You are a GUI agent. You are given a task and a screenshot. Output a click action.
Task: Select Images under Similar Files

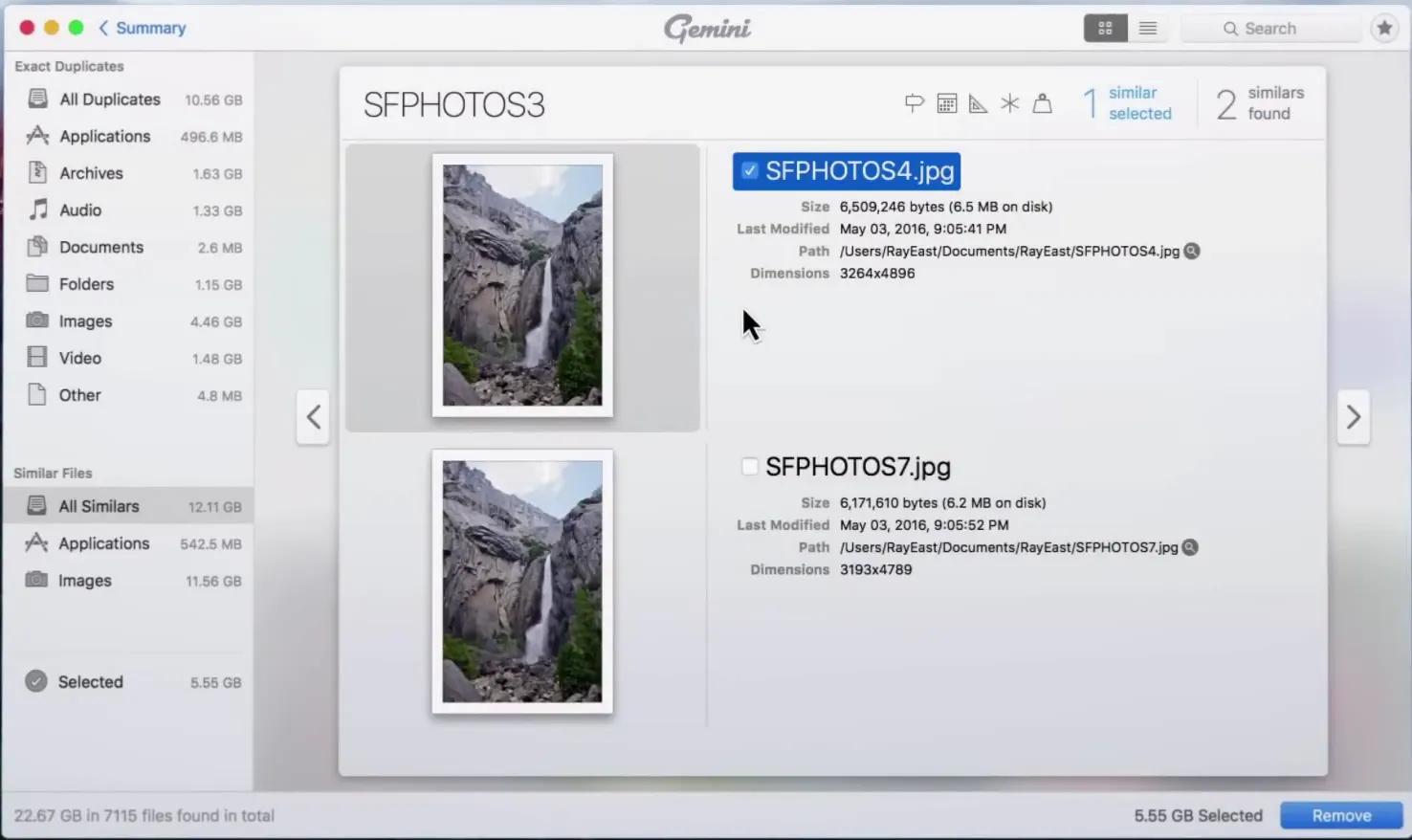85,581
